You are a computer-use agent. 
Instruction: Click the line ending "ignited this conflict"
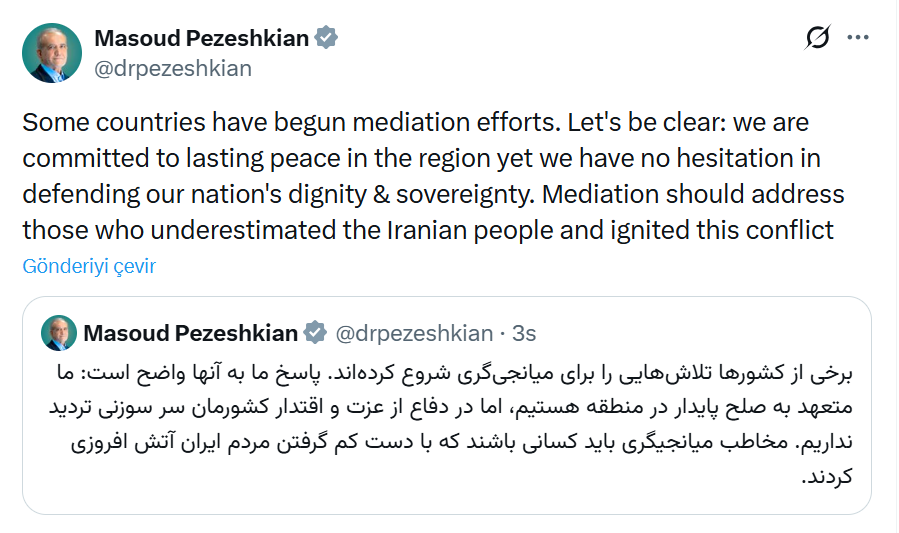click(x=427, y=230)
